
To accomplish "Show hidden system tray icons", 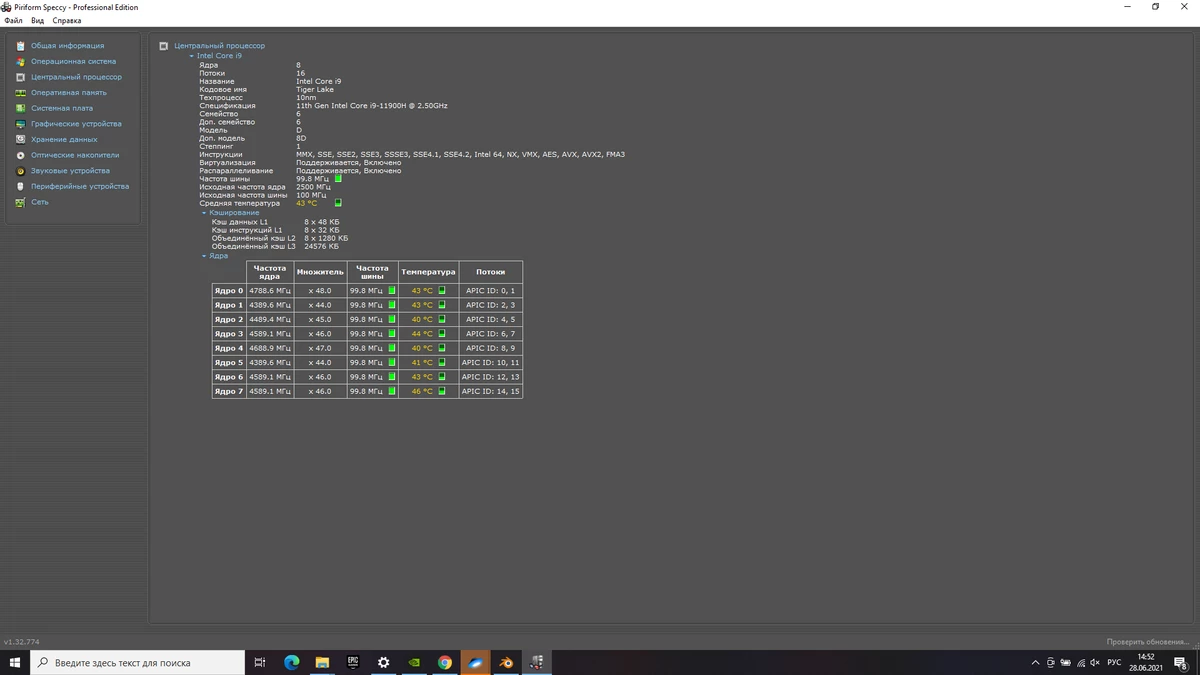I will (x=1035, y=663).
